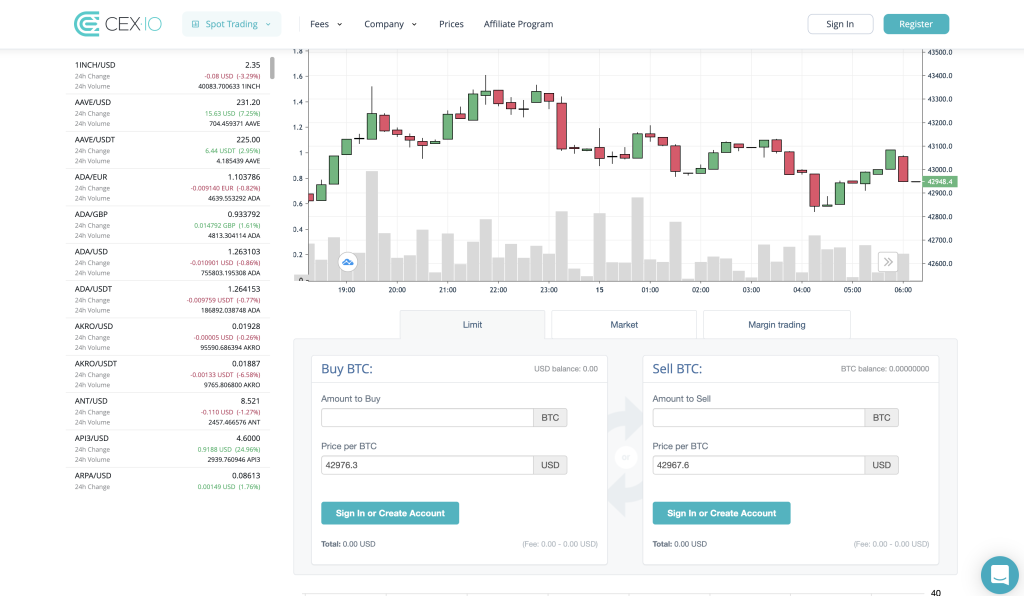Click the Sell BTC heading
Screen dimensions: 1024x596
677,369
